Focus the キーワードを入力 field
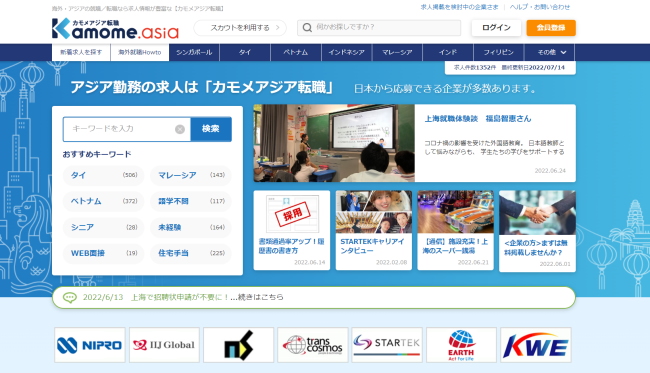The height and width of the screenshot is (373, 650). tap(126, 129)
